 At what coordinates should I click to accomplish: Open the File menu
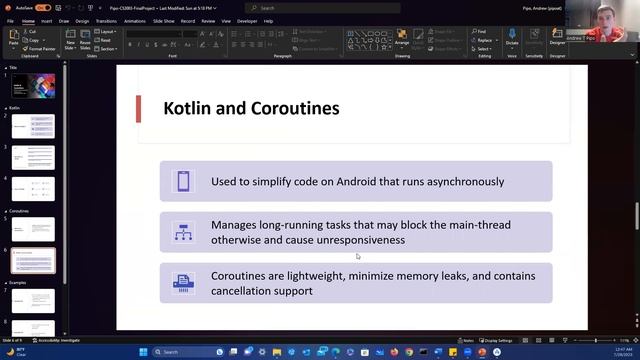coord(10,21)
